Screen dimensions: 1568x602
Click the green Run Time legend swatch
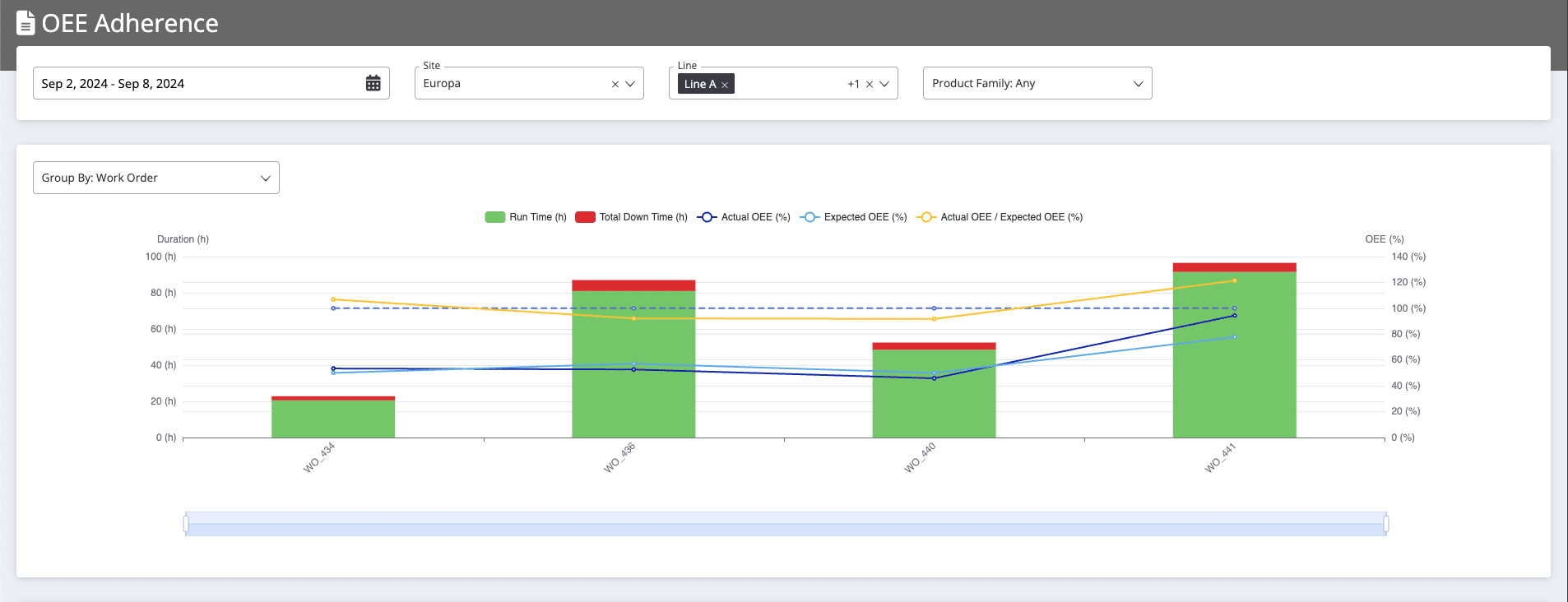(494, 217)
